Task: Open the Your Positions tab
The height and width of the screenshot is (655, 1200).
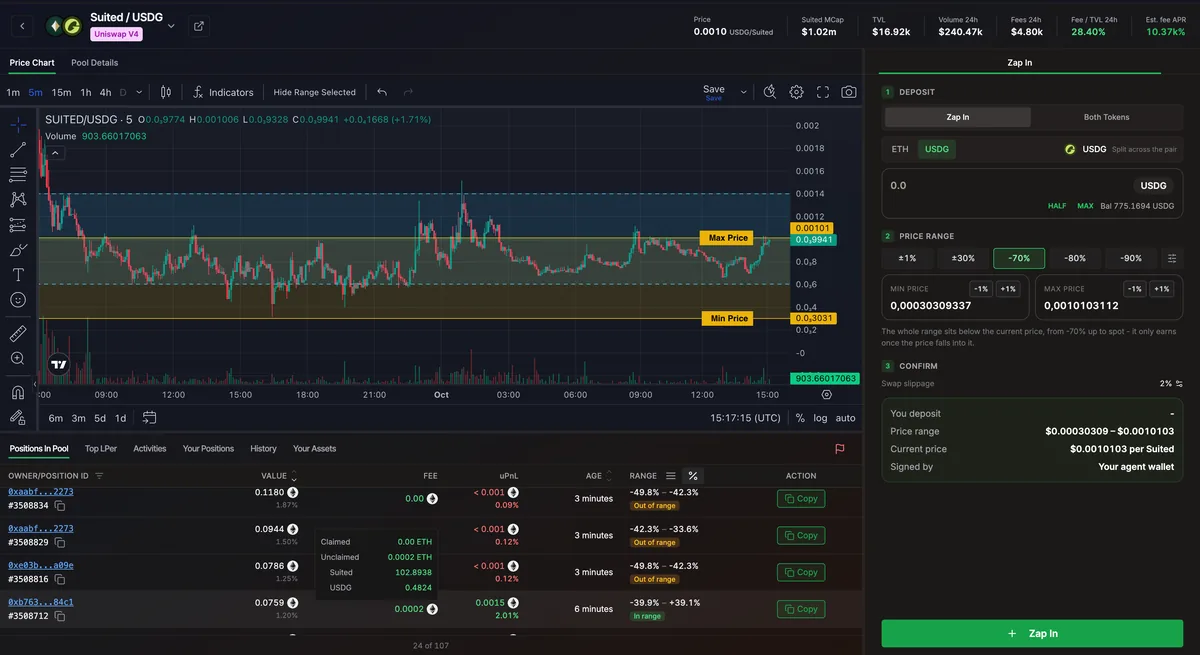Action: click(208, 449)
